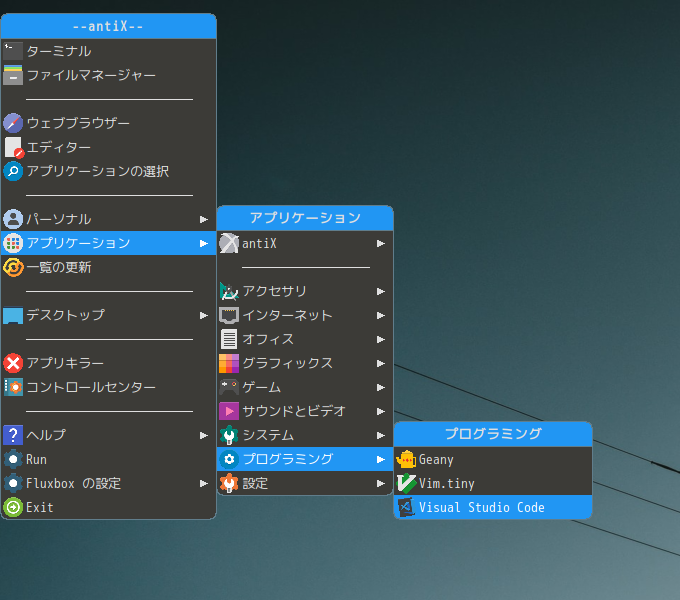Click the ゲーム gamepad icon
This screenshot has width=680, height=600.
[229, 387]
